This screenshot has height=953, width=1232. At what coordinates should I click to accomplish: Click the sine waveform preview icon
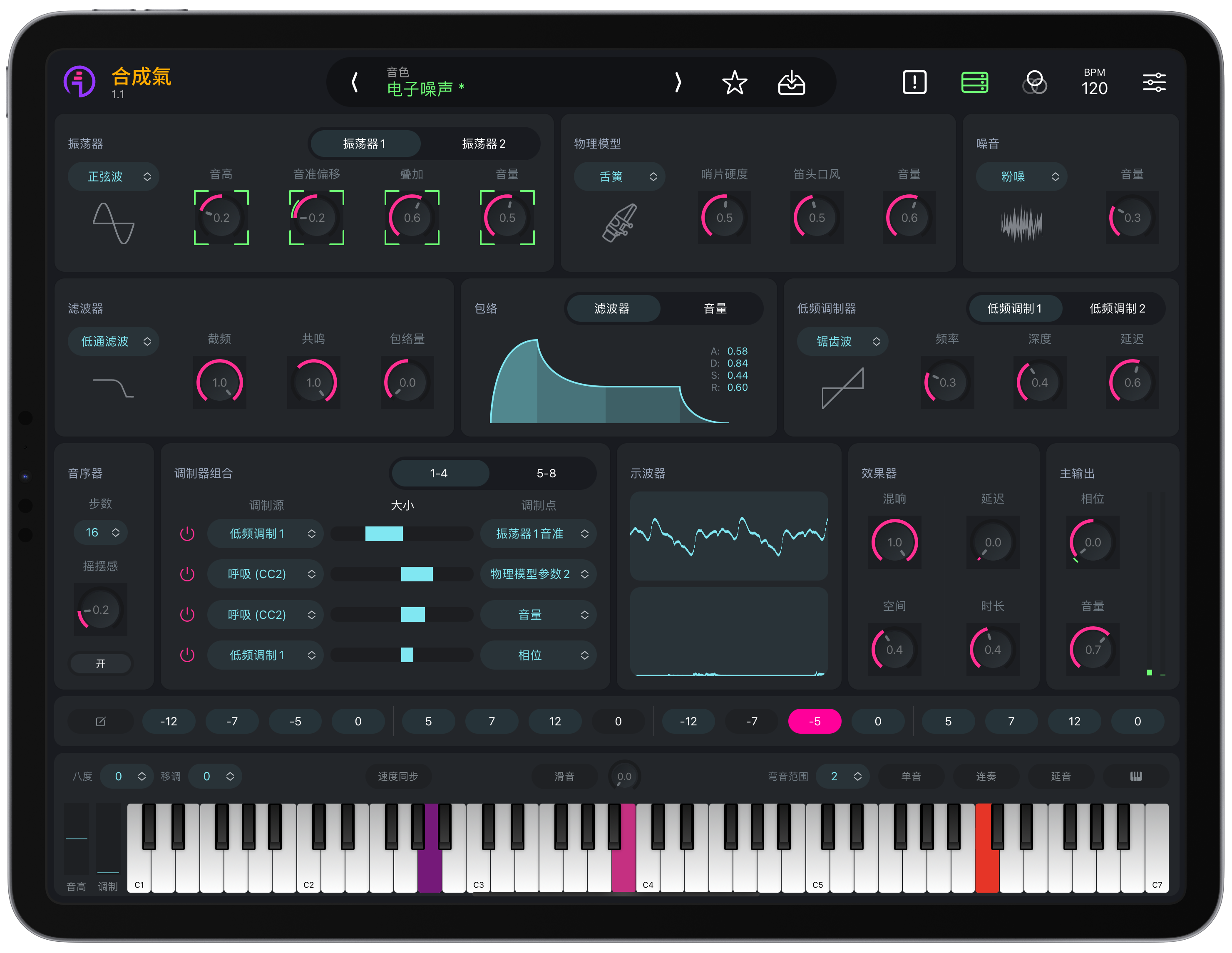click(113, 223)
